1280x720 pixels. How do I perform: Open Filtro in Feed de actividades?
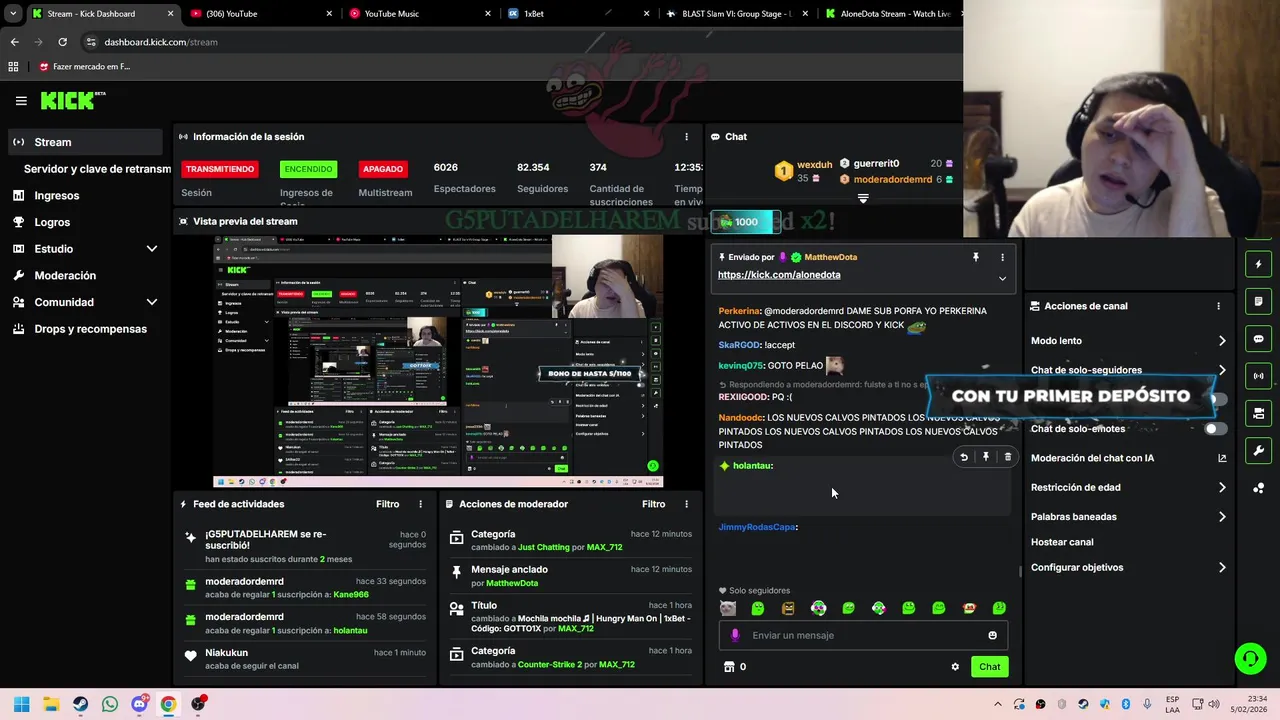coord(387,504)
